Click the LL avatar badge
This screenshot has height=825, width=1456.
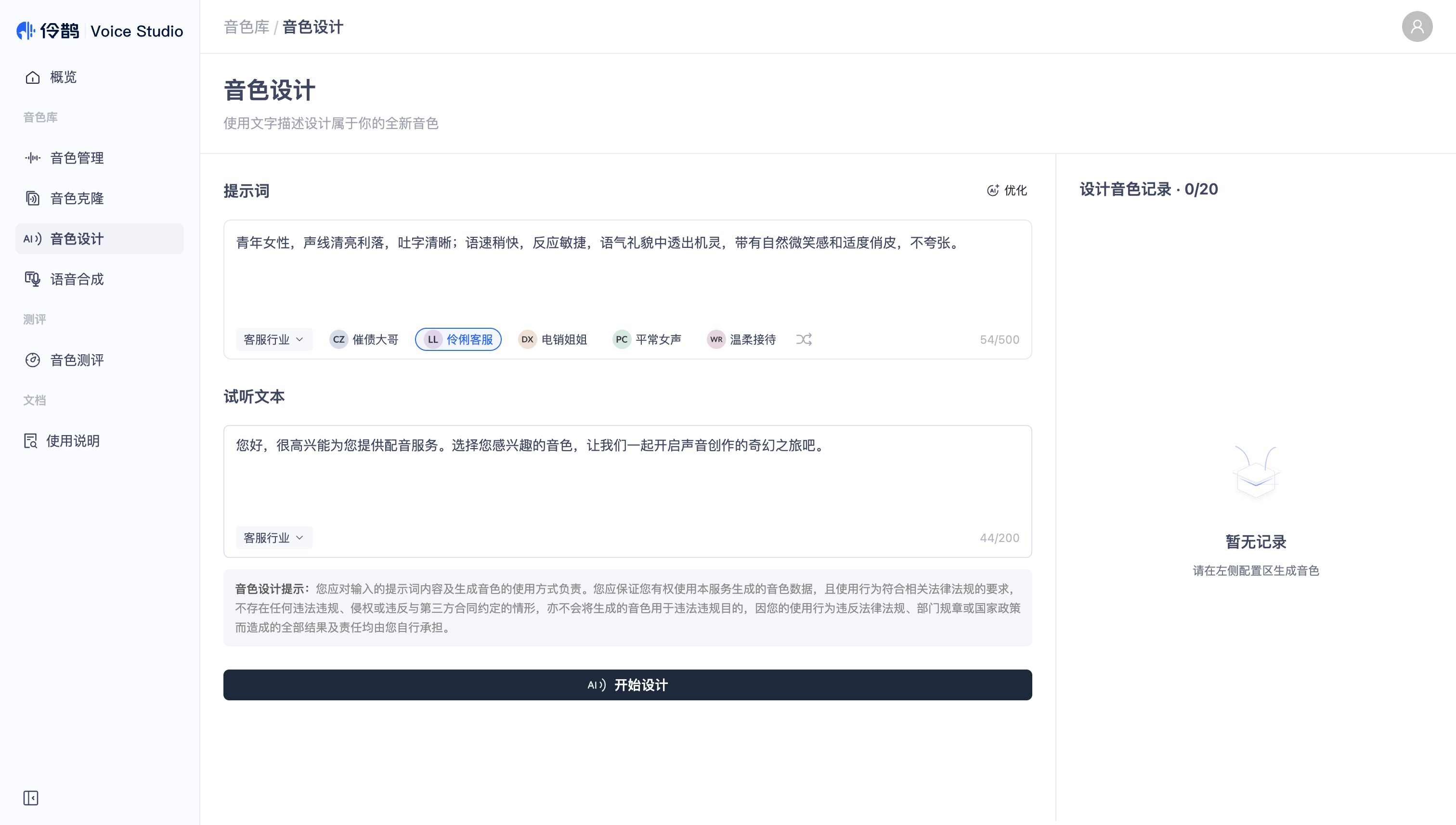tap(433, 339)
